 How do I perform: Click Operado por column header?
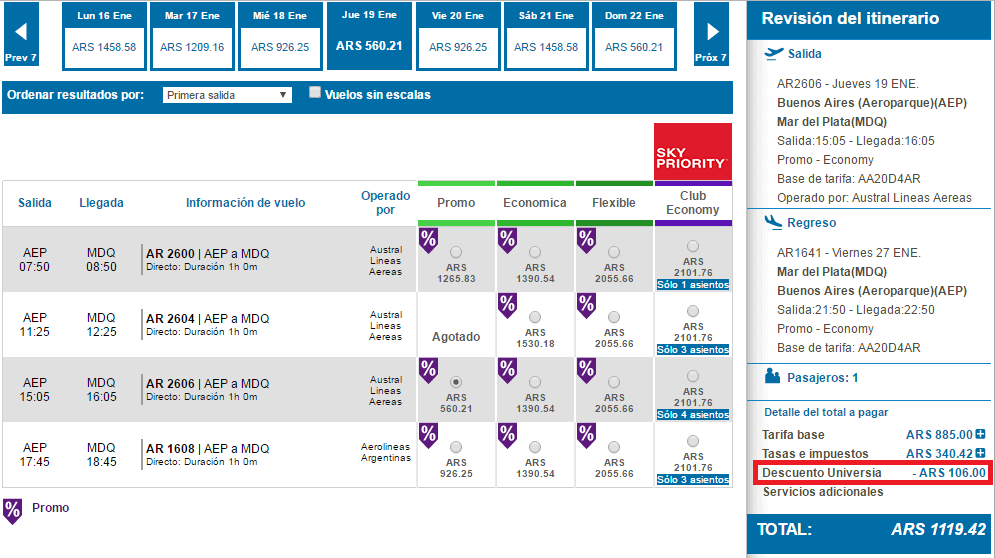386,203
